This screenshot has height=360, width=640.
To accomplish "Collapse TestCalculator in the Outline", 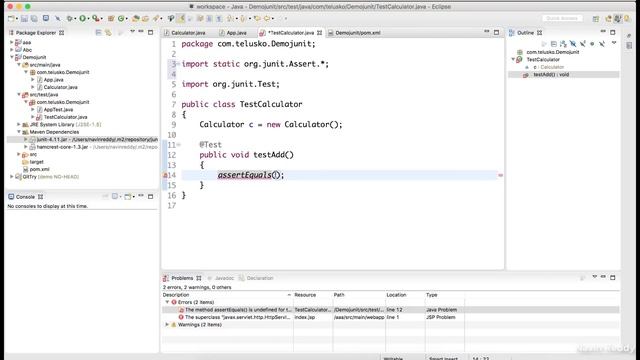I will point(513,59).
